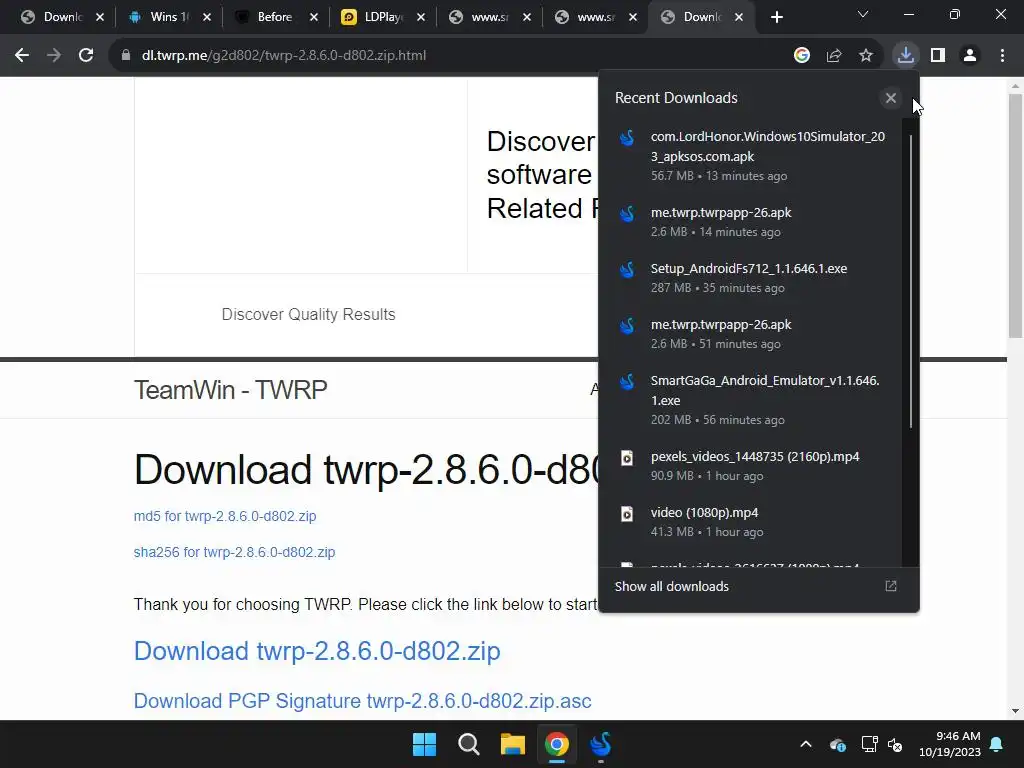Screen dimensions: 1024x768
Task: Open the Chrome profile menu
Action: click(970, 56)
